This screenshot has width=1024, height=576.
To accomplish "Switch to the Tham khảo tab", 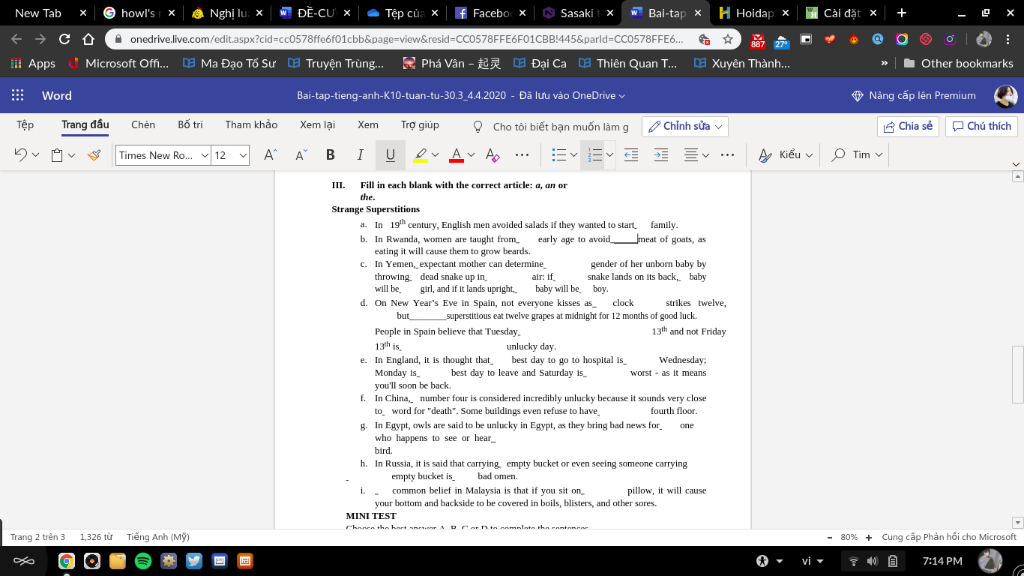I will pyautogui.click(x=251, y=125).
